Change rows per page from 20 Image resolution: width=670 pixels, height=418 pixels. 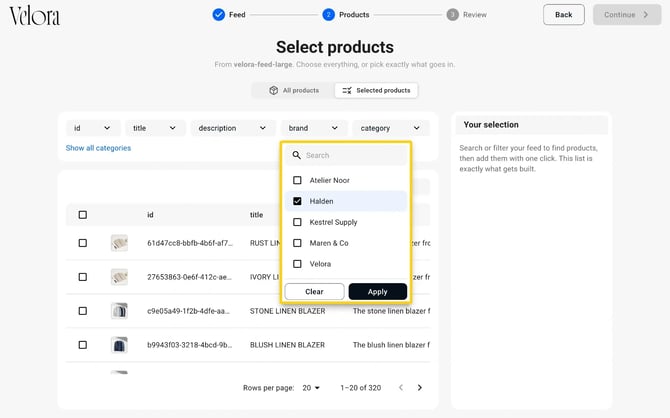click(x=311, y=388)
